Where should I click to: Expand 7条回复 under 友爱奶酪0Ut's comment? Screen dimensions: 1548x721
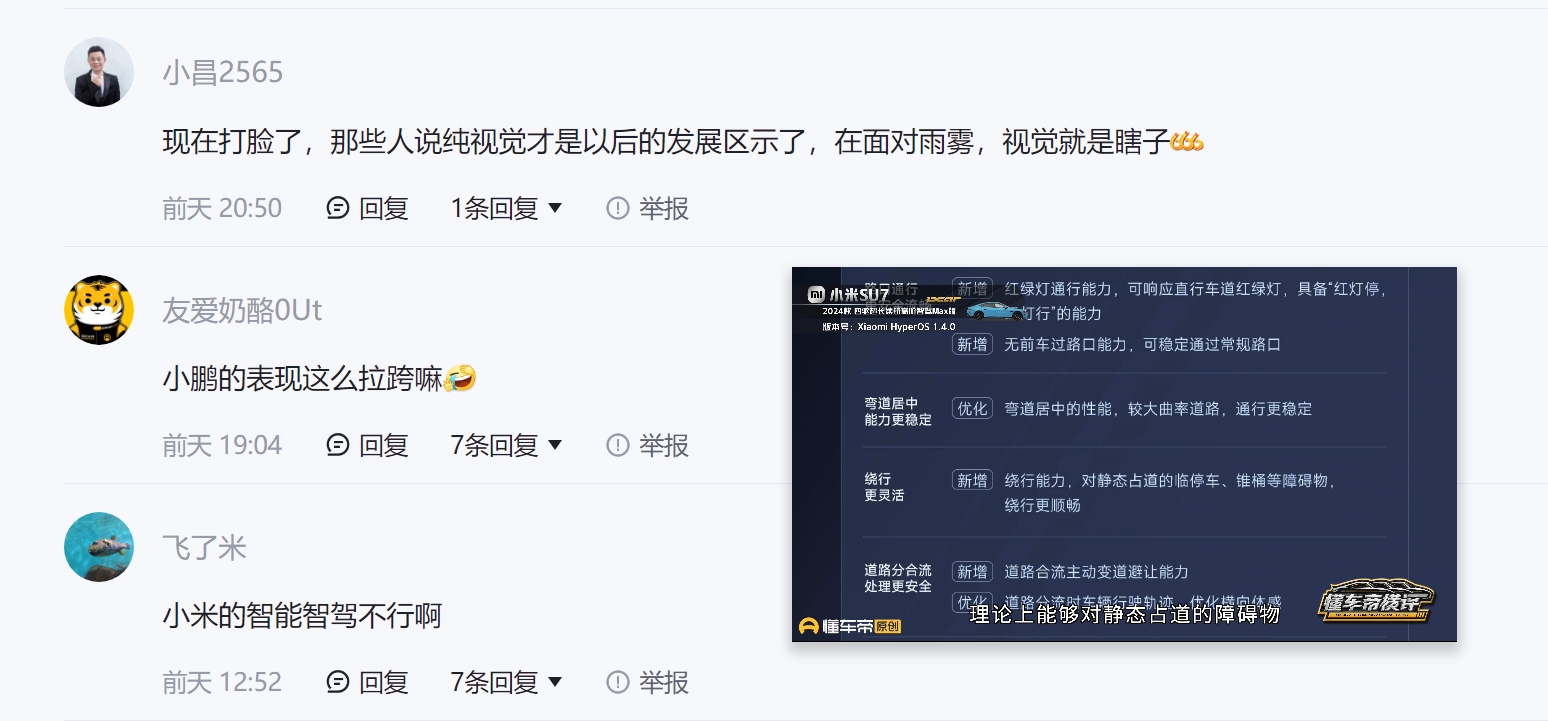pos(506,445)
